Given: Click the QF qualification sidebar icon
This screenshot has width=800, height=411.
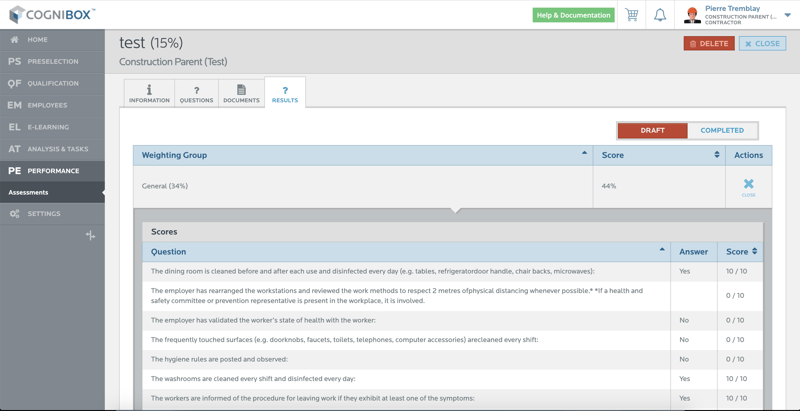Looking at the screenshot, I should (x=14, y=84).
